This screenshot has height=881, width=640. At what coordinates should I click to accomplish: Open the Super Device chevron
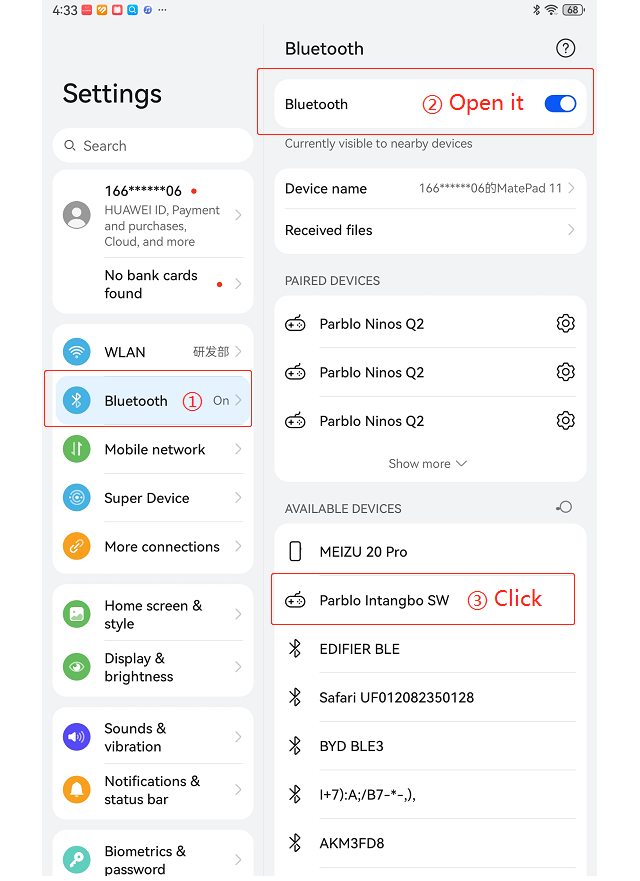238,498
